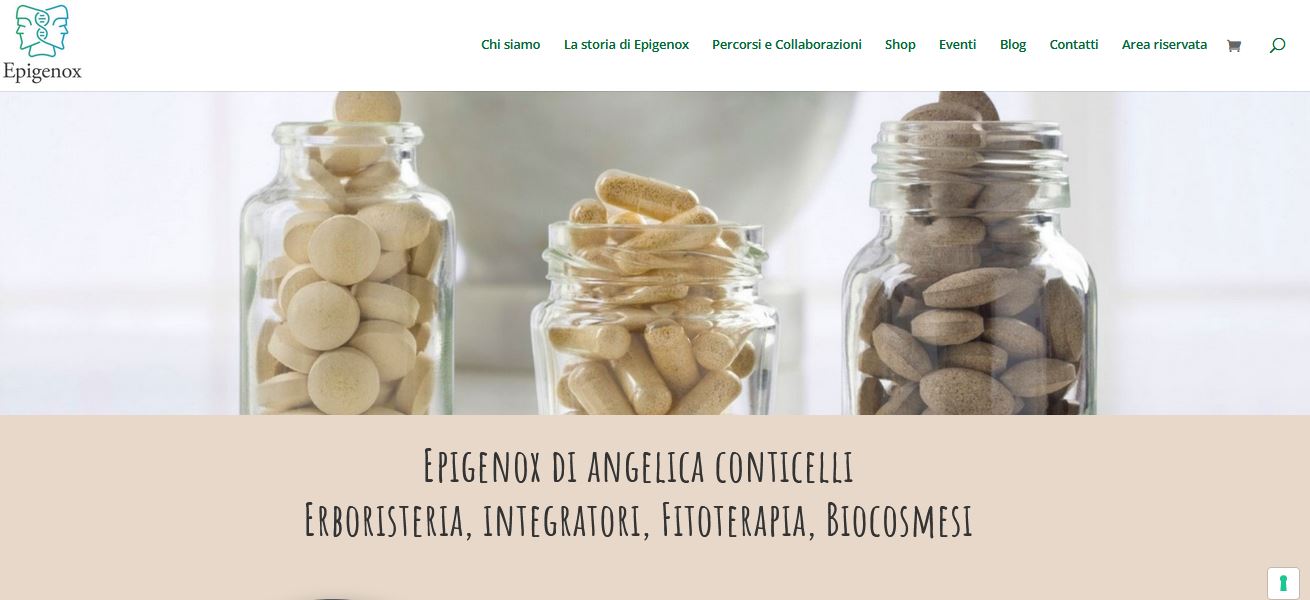Open the shopping cart icon

tap(1233, 45)
